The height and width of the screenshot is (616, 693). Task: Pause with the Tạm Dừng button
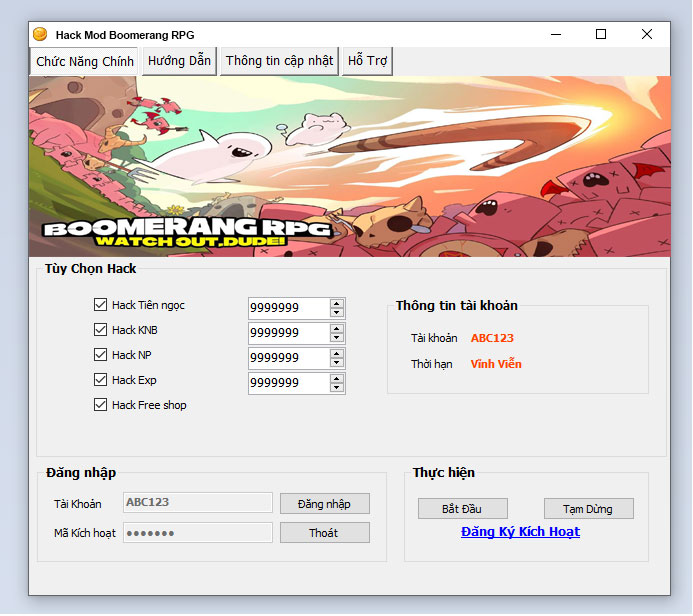588,509
